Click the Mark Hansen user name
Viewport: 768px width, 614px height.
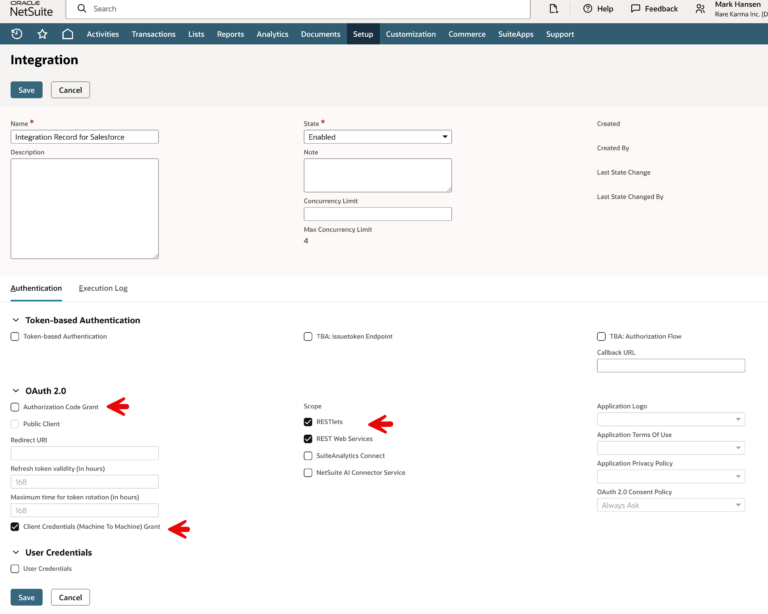737,4
